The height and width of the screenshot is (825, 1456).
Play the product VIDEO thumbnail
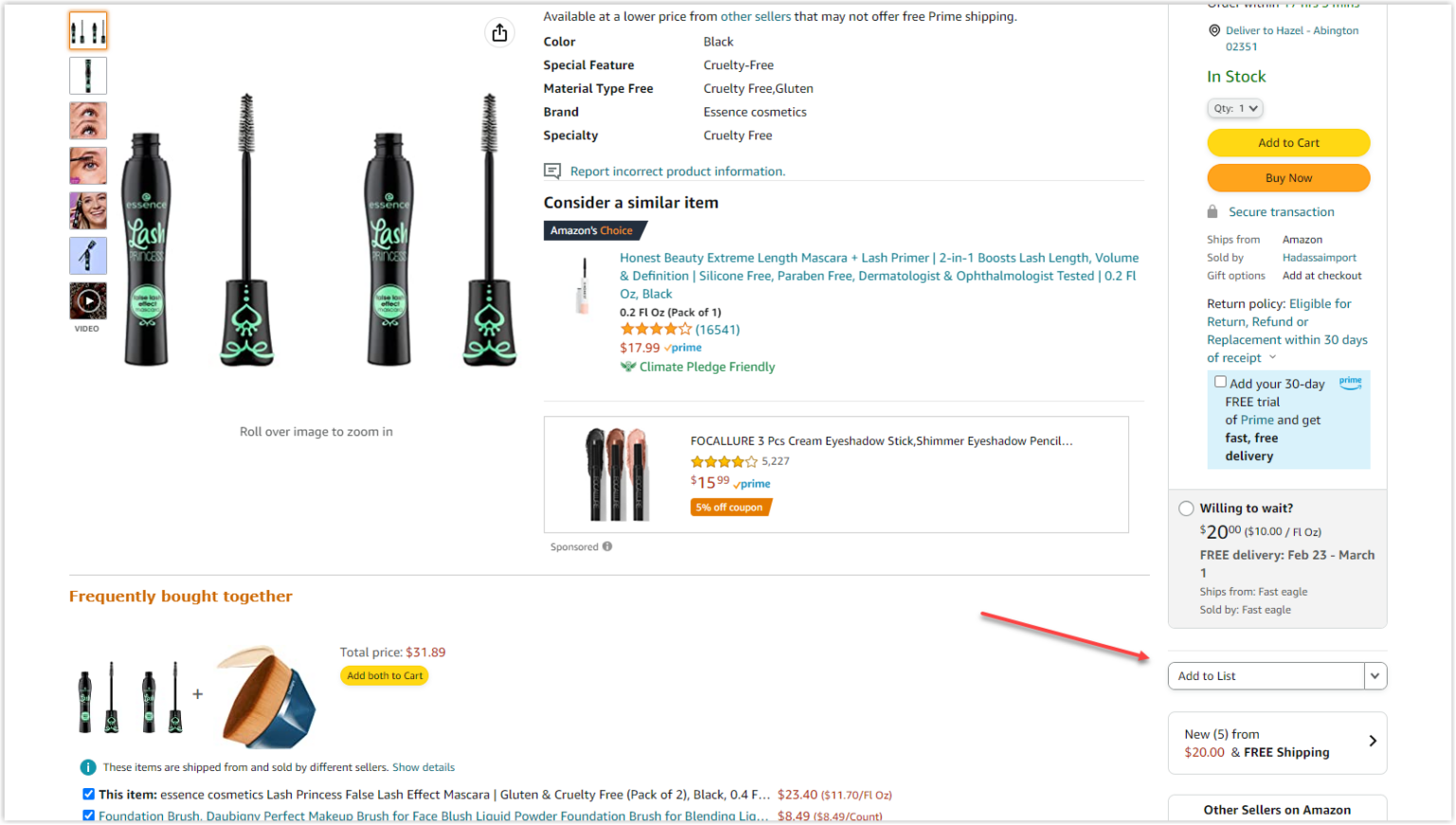[87, 301]
